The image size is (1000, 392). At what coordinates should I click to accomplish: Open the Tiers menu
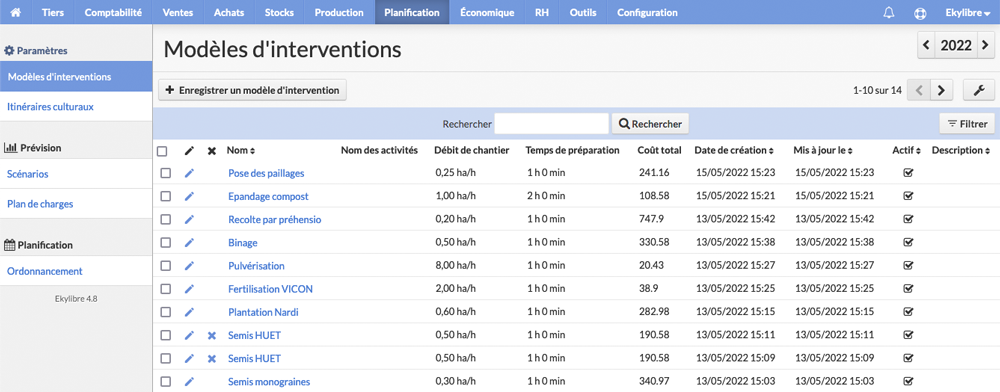tap(53, 12)
